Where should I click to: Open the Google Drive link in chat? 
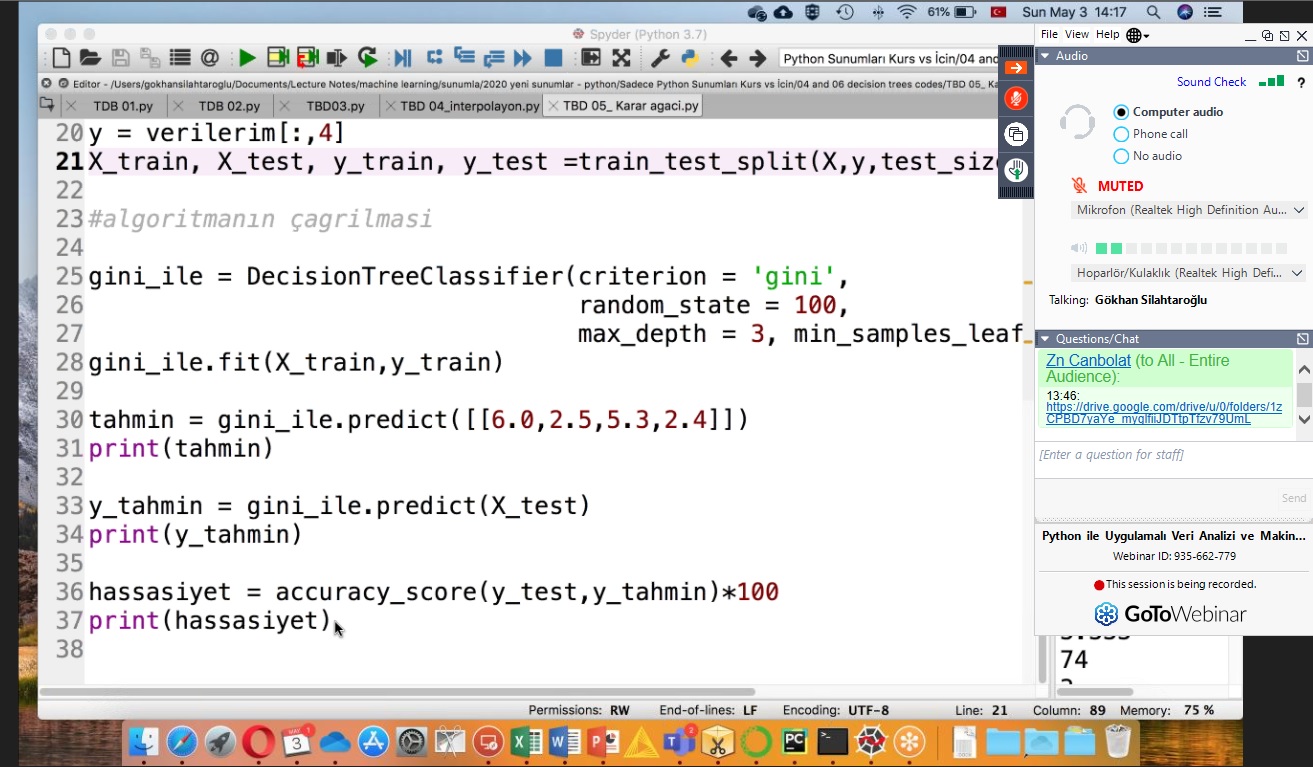(1163, 413)
